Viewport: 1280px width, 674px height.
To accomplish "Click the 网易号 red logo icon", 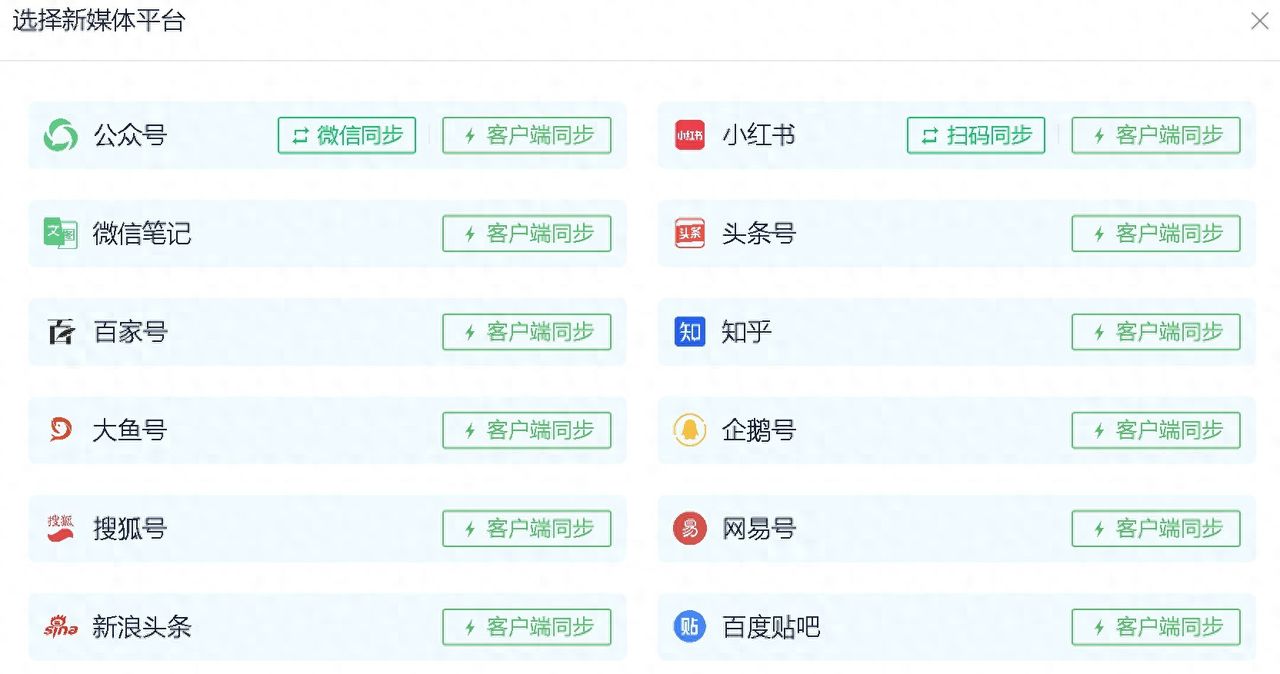I will 690,528.
